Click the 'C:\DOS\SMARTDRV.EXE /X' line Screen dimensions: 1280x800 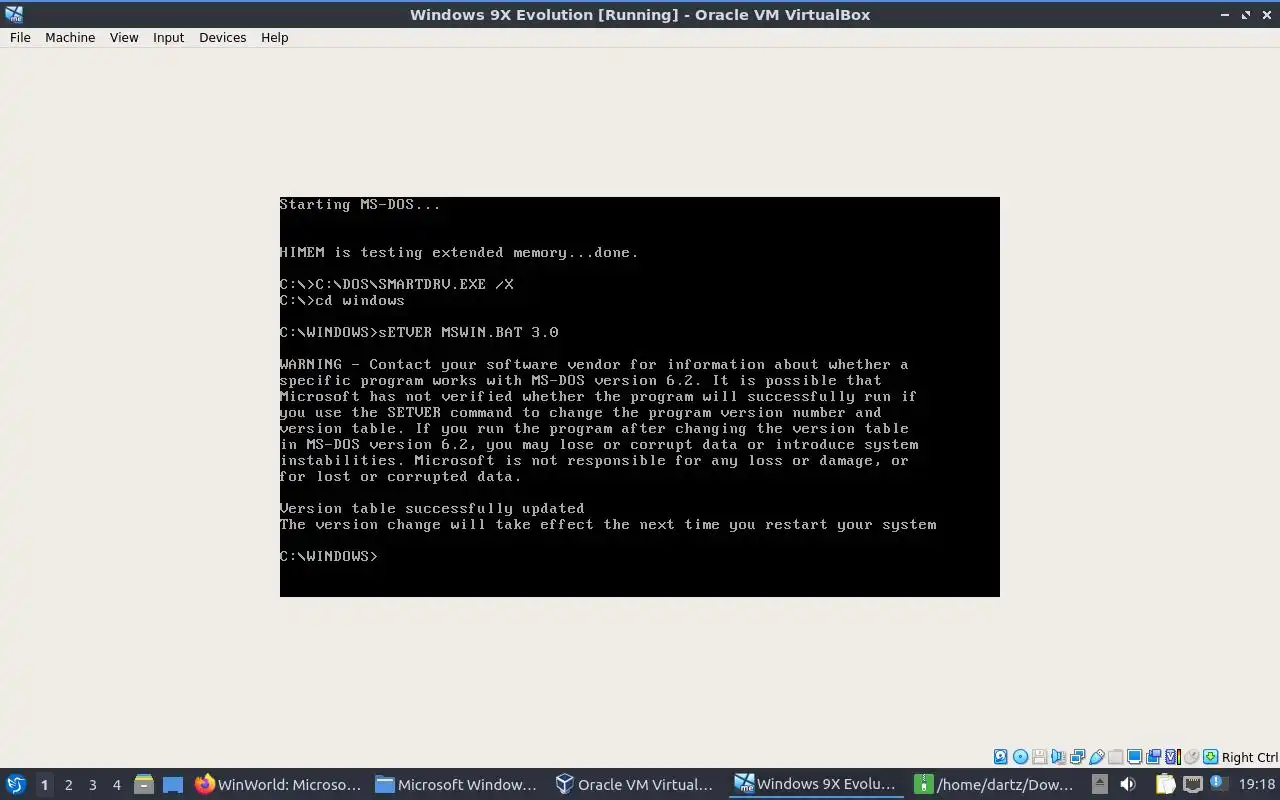tap(397, 284)
